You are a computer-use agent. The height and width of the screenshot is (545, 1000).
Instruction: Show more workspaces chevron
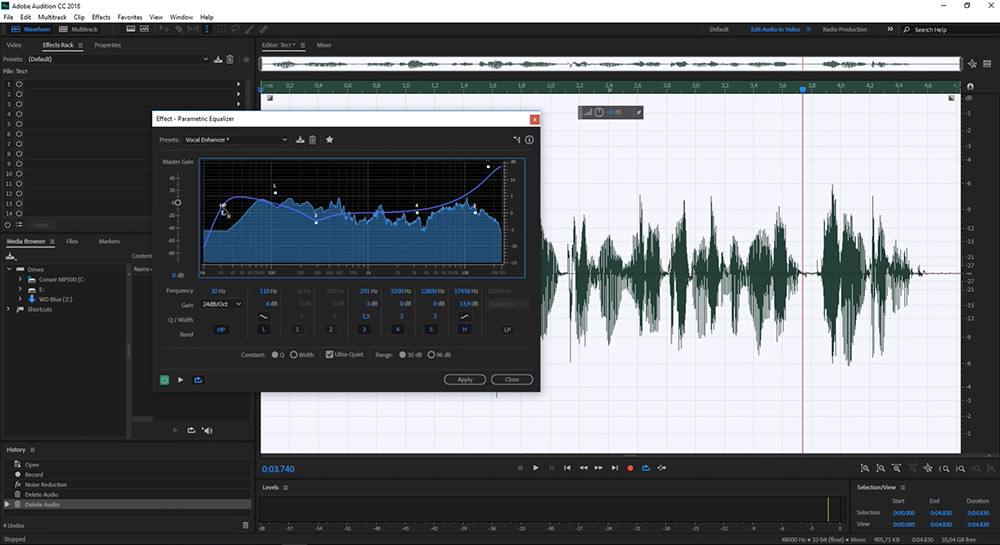(890, 29)
